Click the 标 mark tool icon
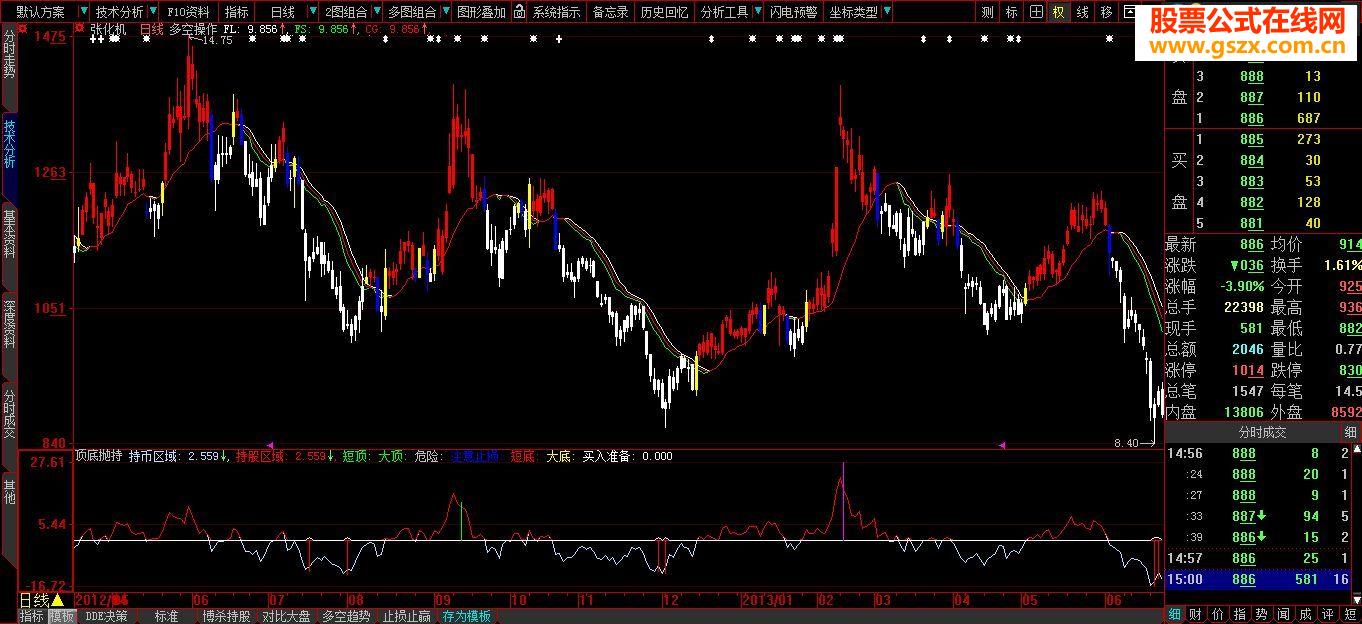 point(1012,12)
